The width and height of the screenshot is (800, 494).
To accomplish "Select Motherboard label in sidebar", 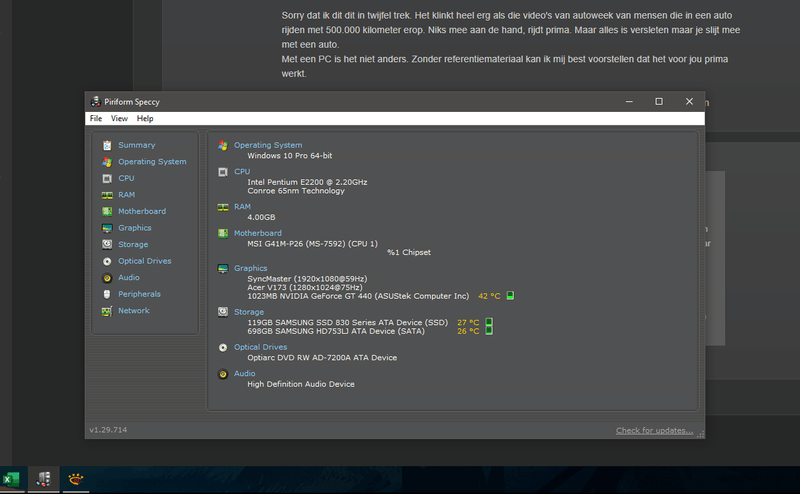I will click(142, 211).
